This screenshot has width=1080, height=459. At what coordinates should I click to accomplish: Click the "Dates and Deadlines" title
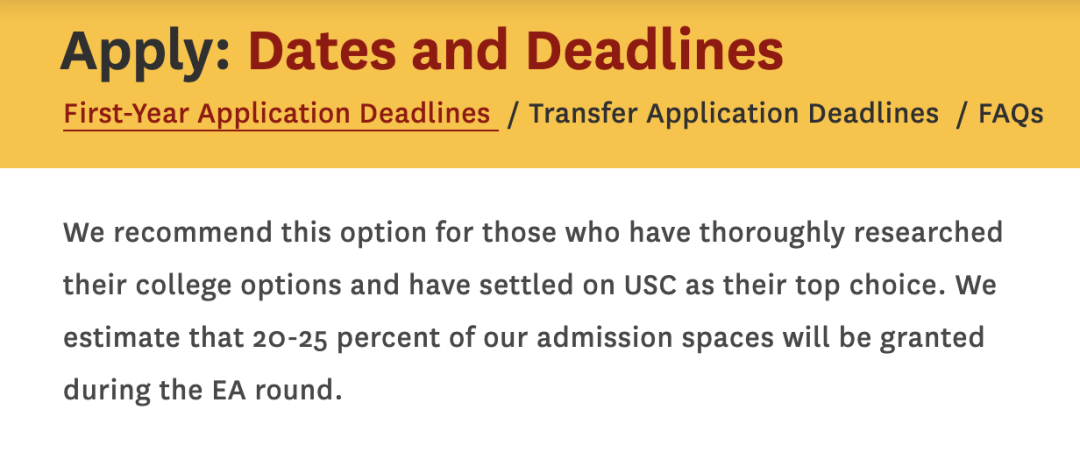pos(515,51)
